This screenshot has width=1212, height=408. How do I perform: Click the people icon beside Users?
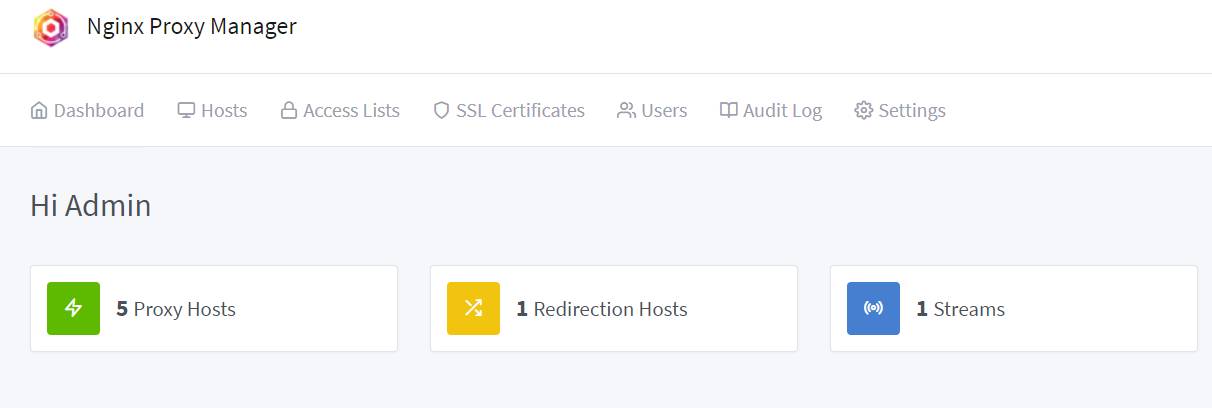point(627,111)
